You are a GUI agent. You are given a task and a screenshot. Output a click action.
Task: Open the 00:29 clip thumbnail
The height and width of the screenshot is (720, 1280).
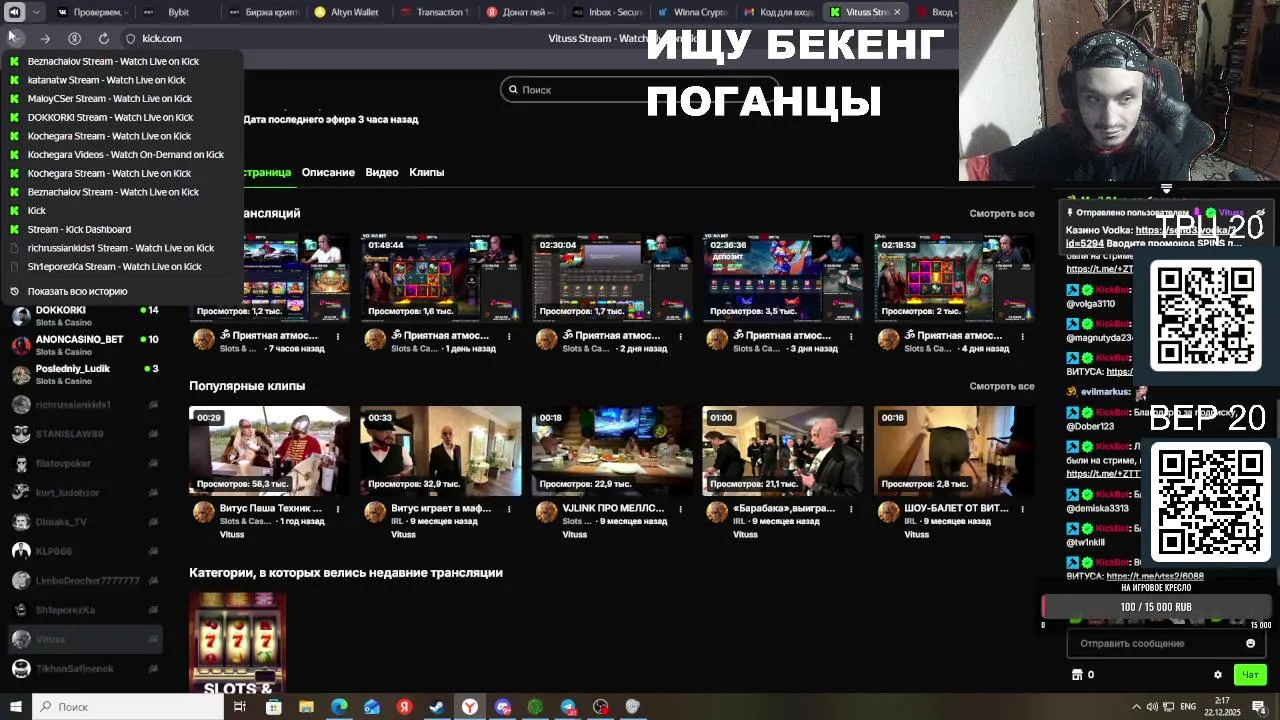coord(269,451)
